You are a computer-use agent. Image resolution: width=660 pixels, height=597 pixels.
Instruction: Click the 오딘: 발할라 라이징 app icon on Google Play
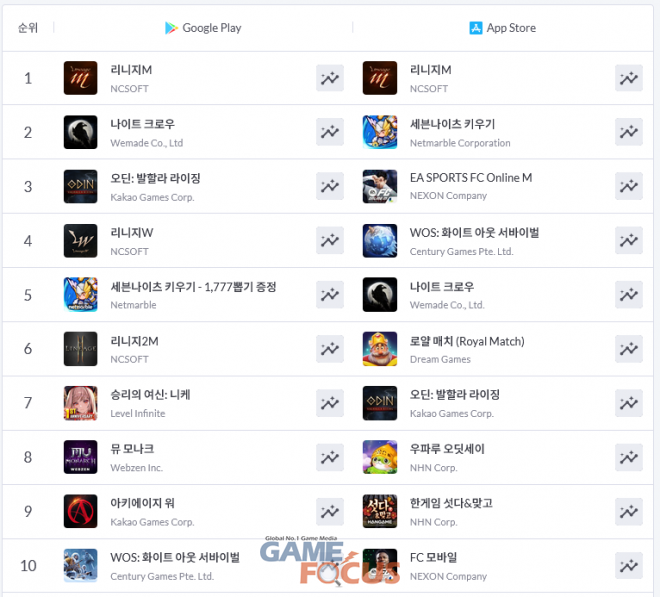(x=80, y=186)
